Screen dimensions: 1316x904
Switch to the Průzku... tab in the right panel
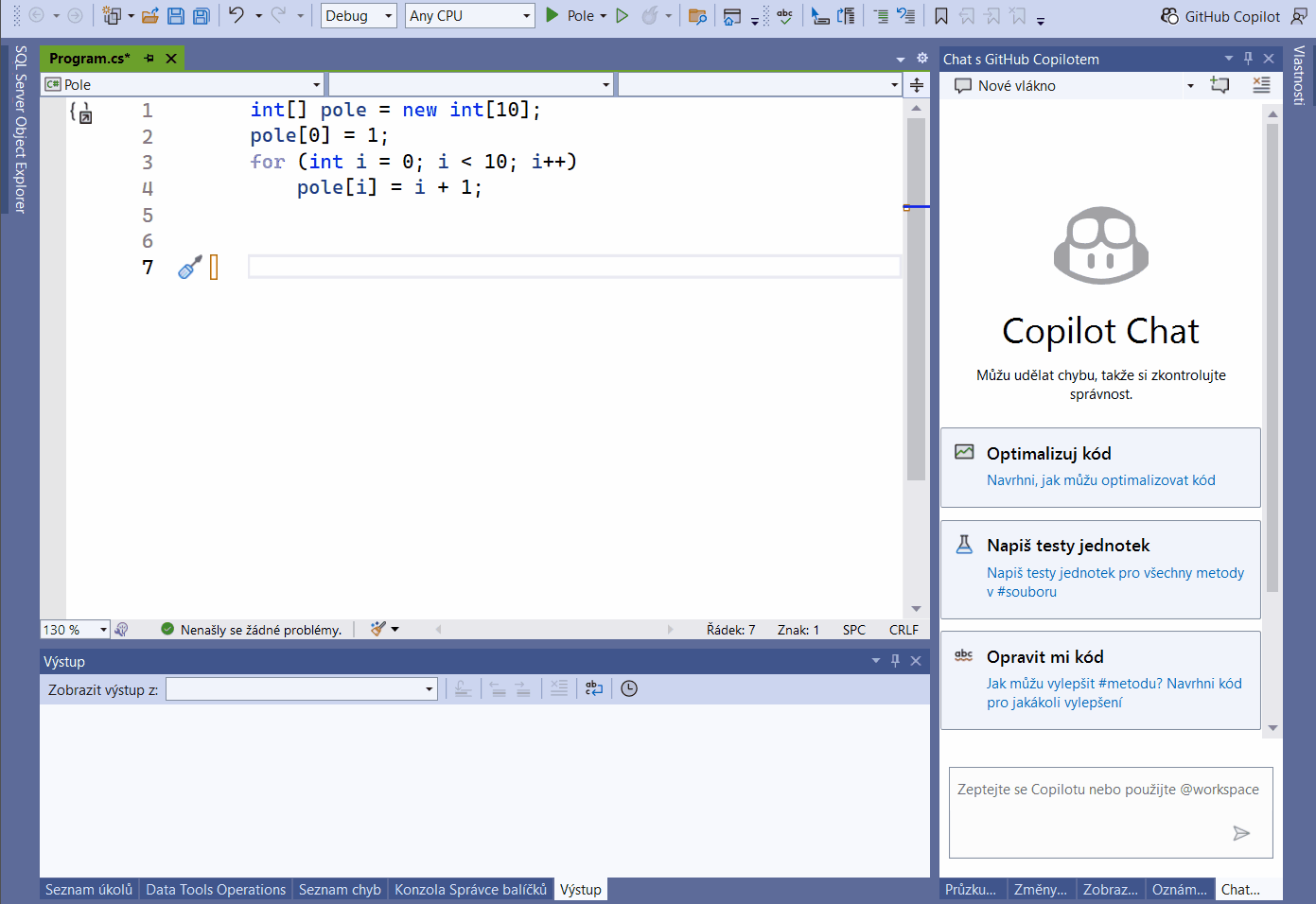(x=971, y=890)
